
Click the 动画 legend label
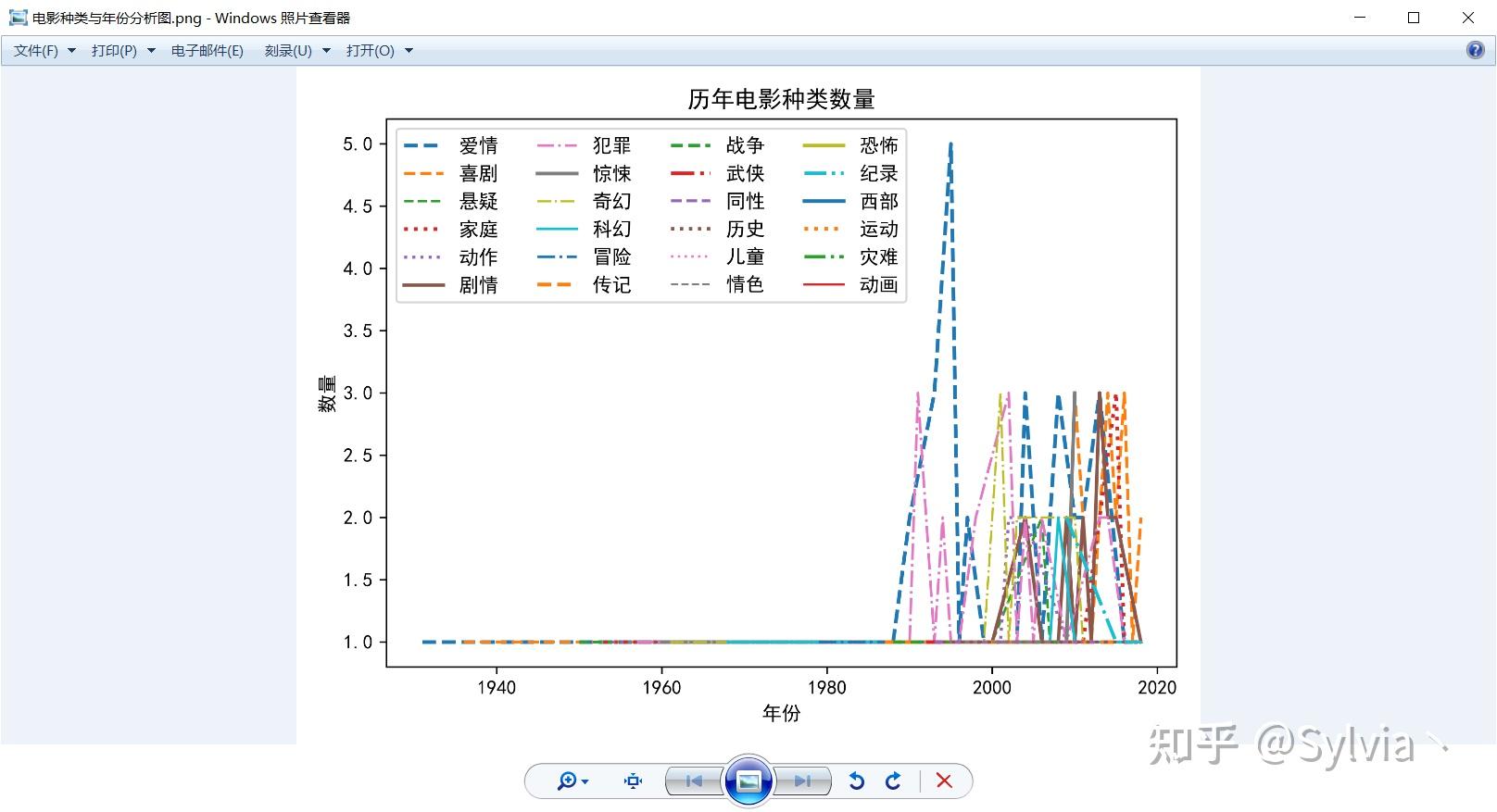(x=879, y=284)
